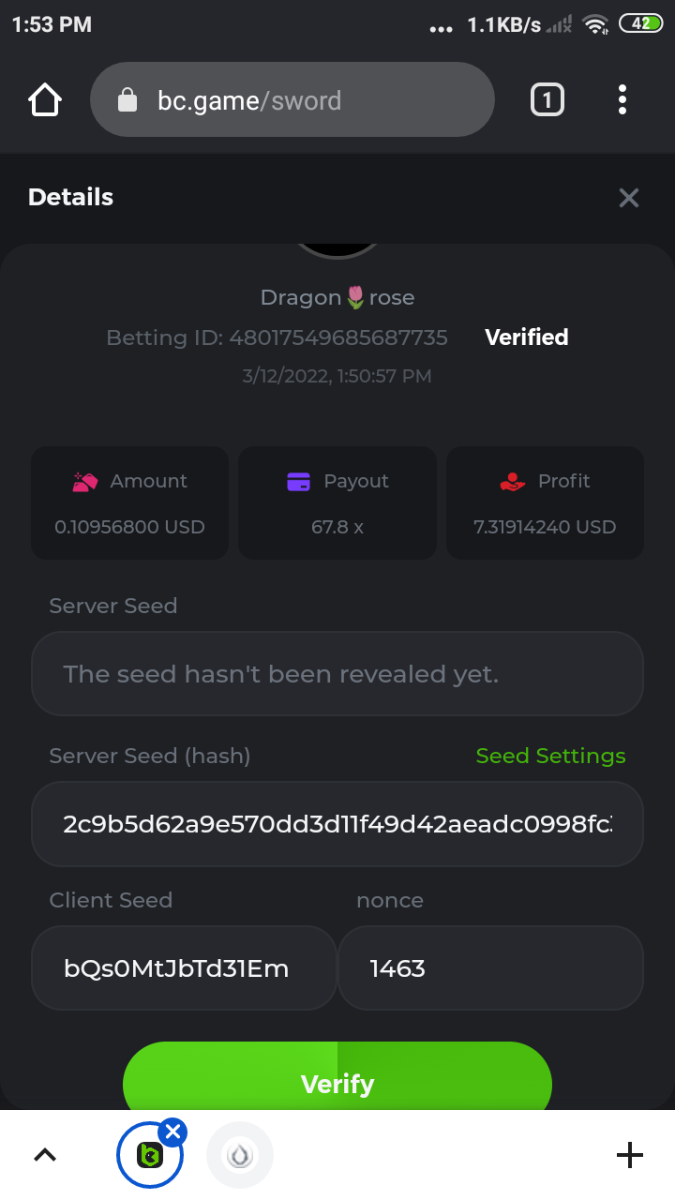Click the Profit hand icon
675x1200 pixels.
(512, 482)
